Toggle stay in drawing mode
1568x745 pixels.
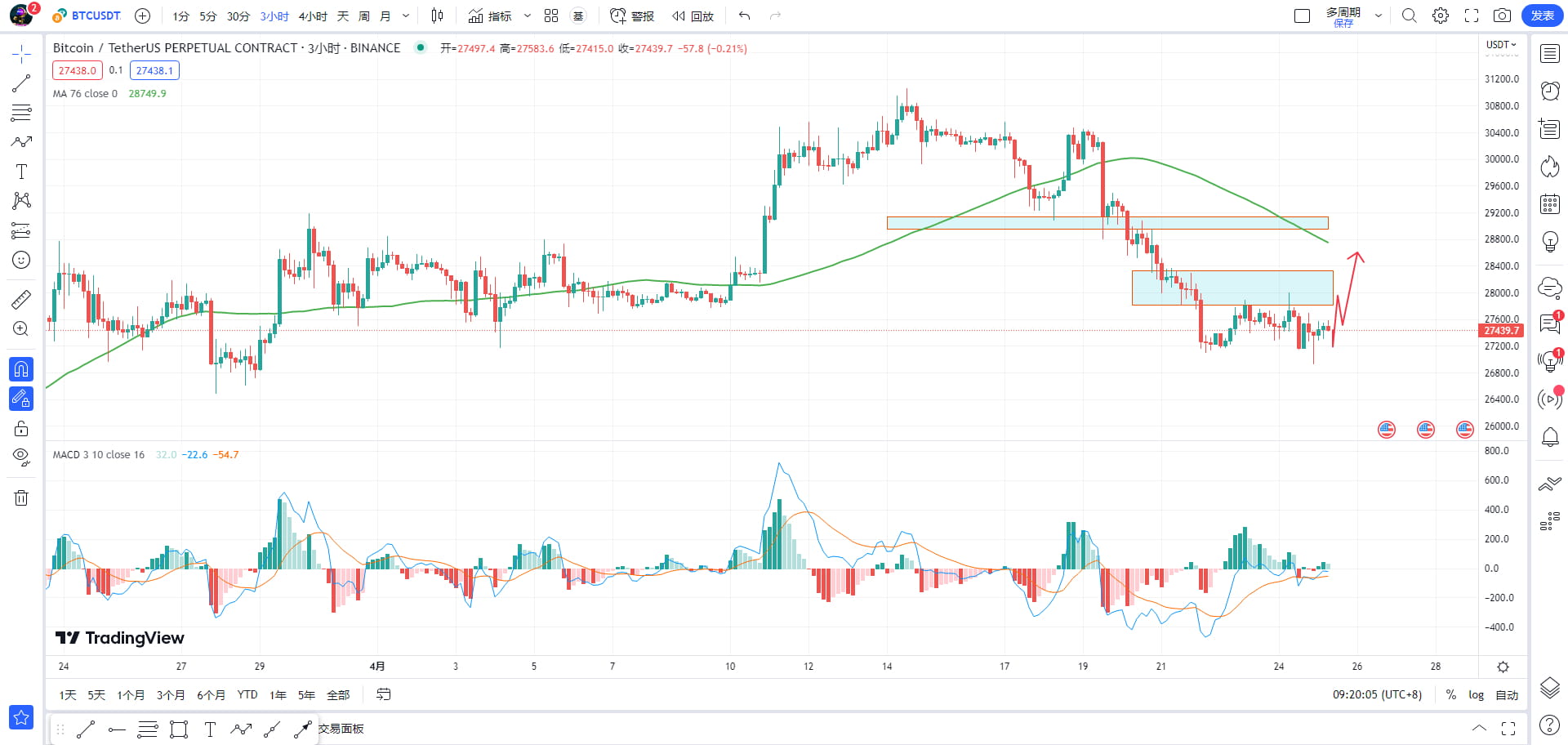[x=21, y=399]
